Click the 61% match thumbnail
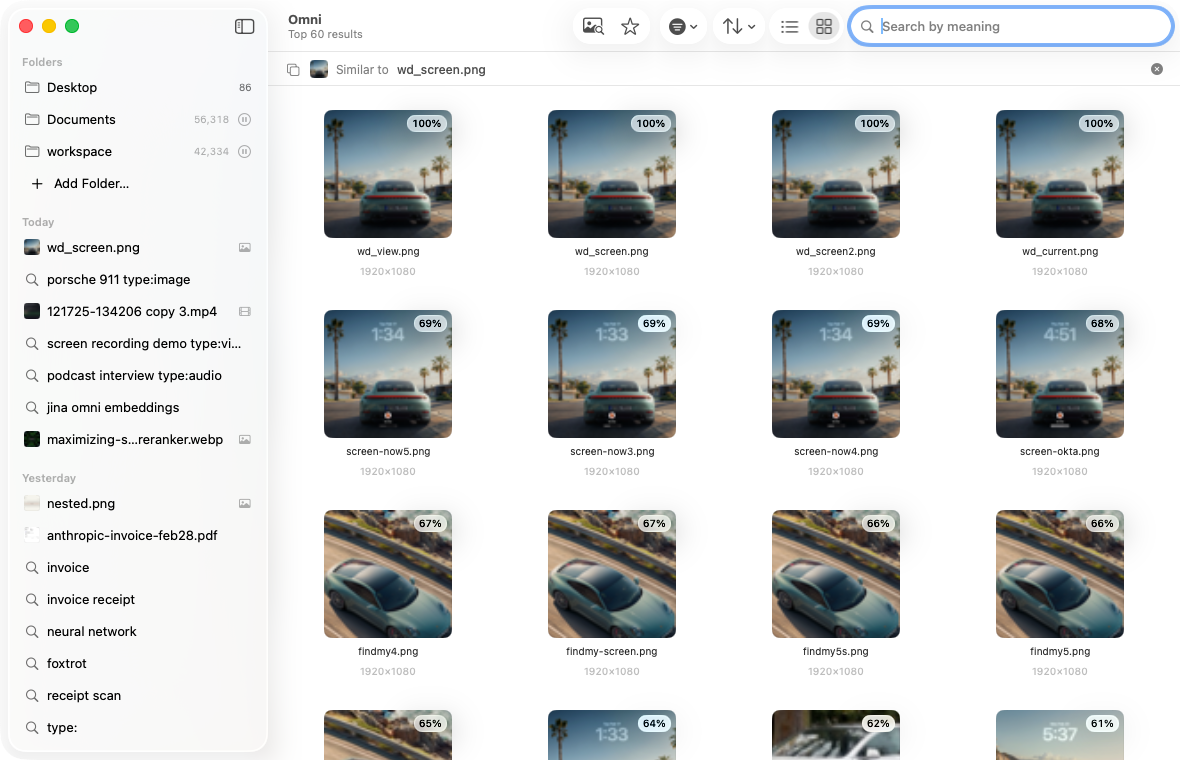Image resolution: width=1180 pixels, height=760 pixels. click(x=1060, y=735)
